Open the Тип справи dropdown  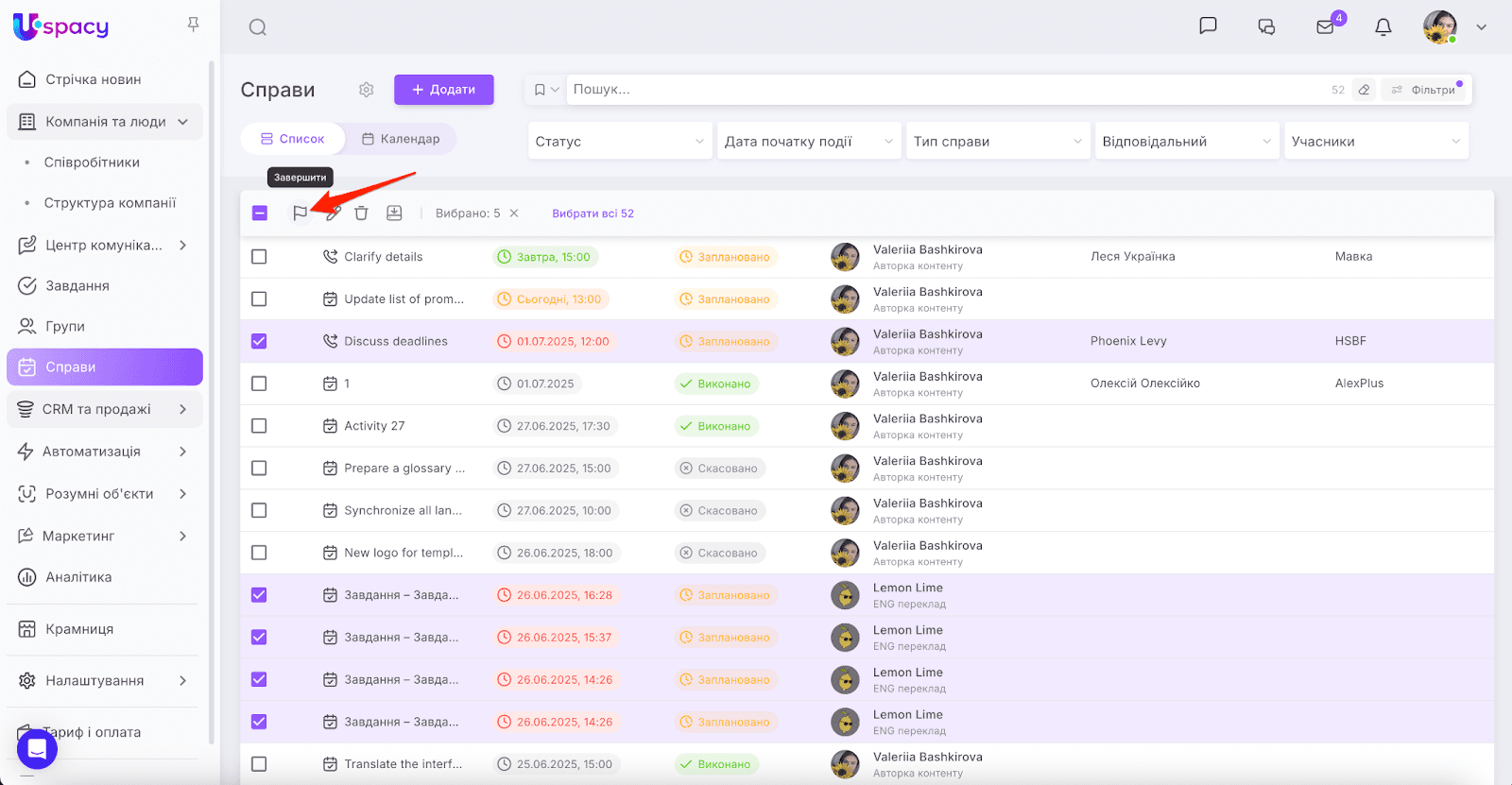point(997,142)
